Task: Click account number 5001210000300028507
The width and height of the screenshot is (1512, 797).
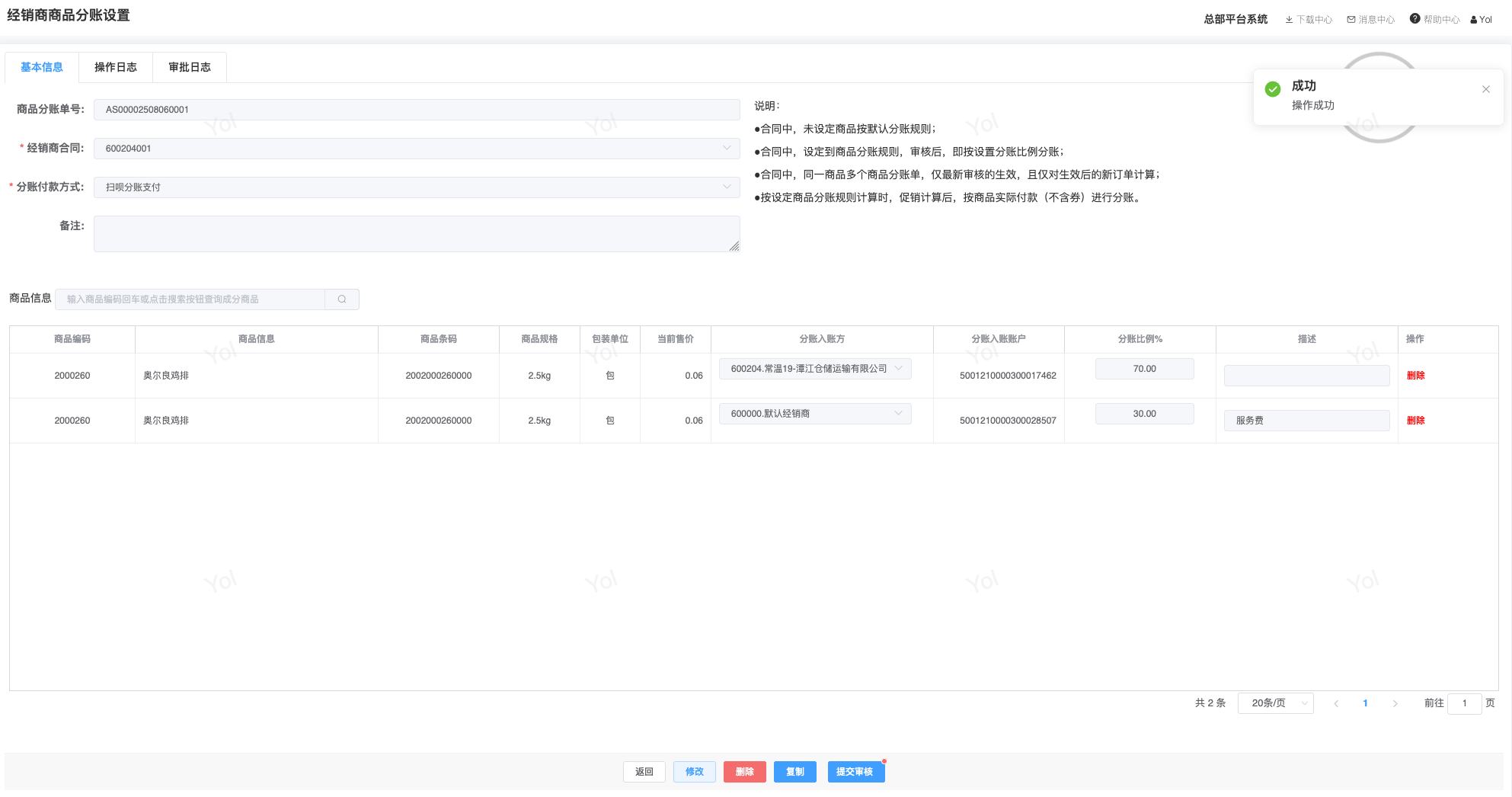Action: click(1008, 421)
